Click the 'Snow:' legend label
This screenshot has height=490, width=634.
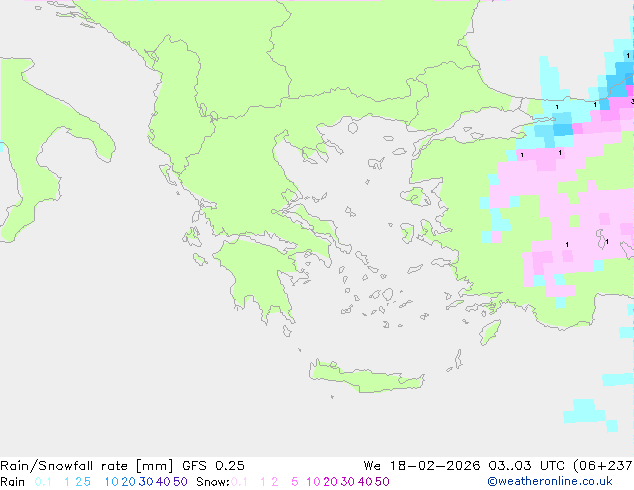point(213,482)
